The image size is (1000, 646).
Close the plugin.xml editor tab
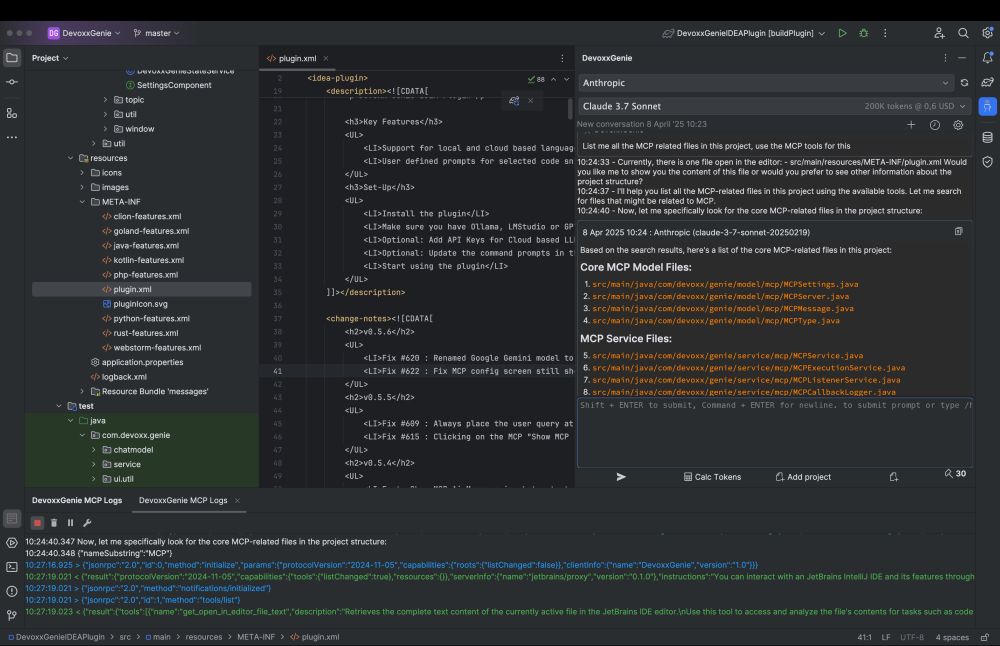pyautogui.click(x=326, y=58)
